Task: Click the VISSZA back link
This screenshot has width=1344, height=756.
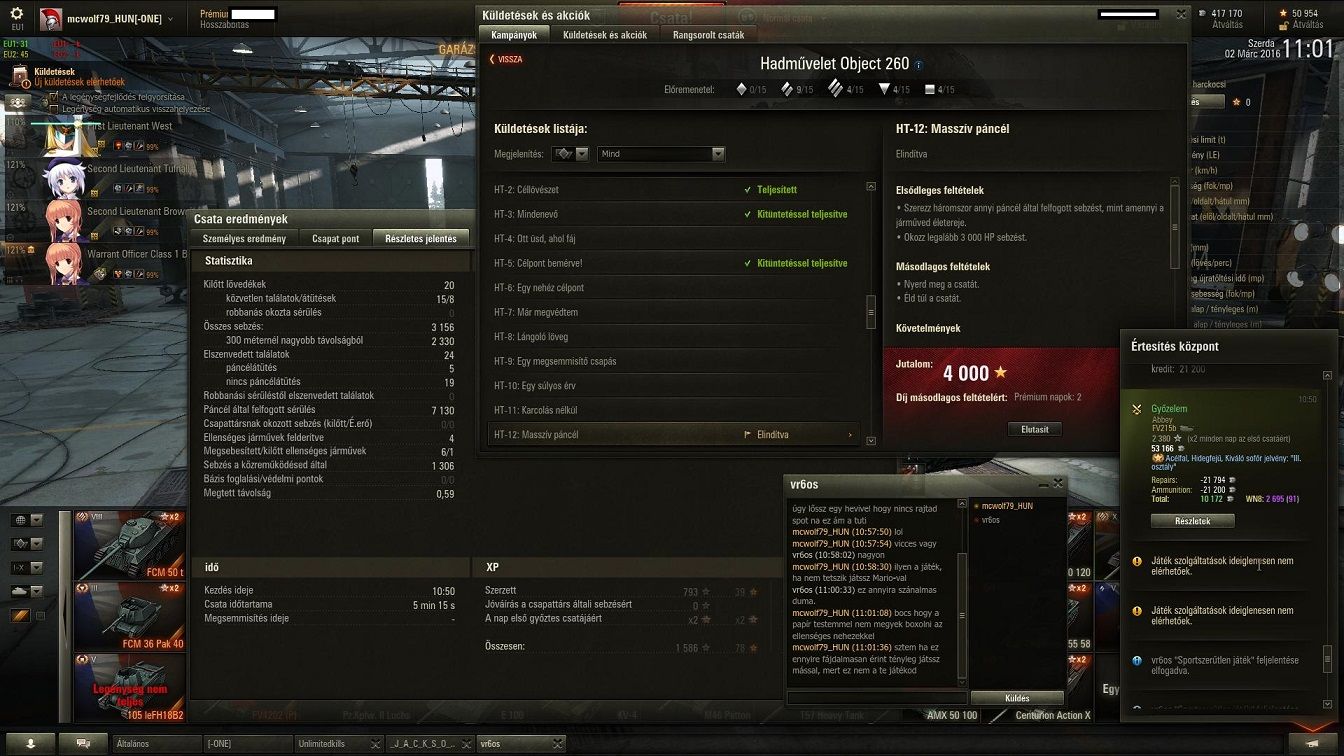Action: click(x=506, y=59)
